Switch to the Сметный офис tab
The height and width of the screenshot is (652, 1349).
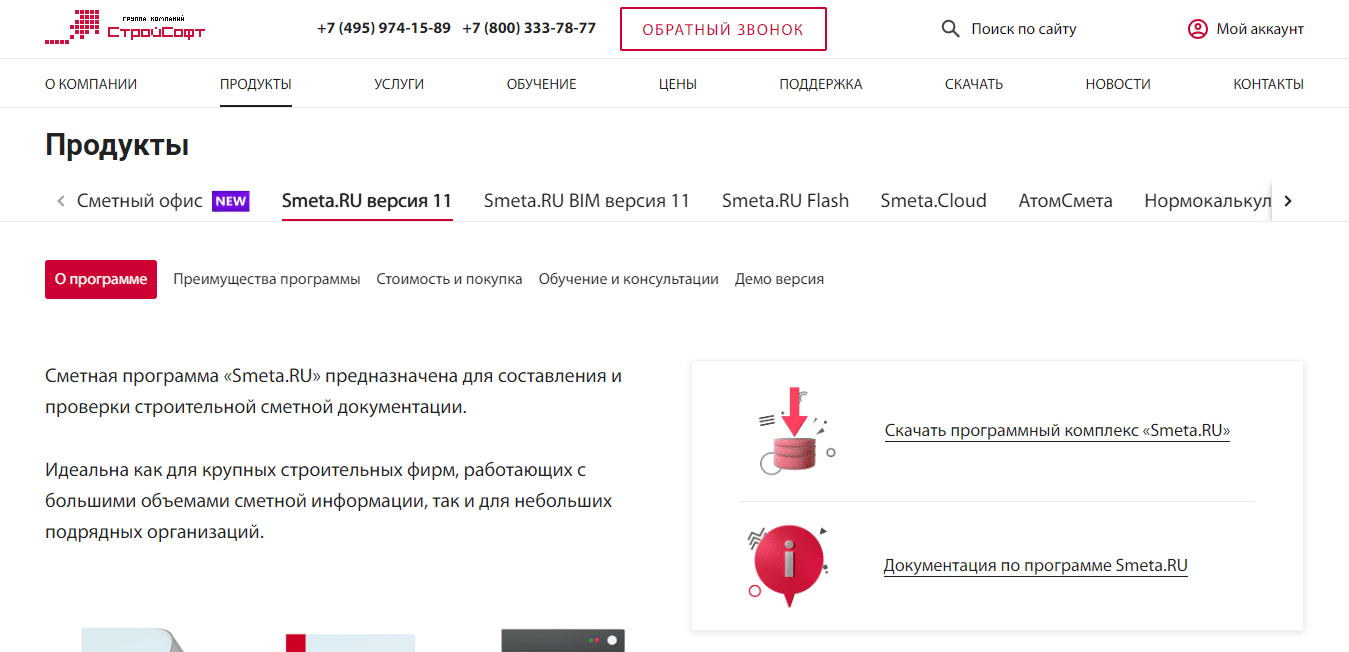click(x=140, y=201)
